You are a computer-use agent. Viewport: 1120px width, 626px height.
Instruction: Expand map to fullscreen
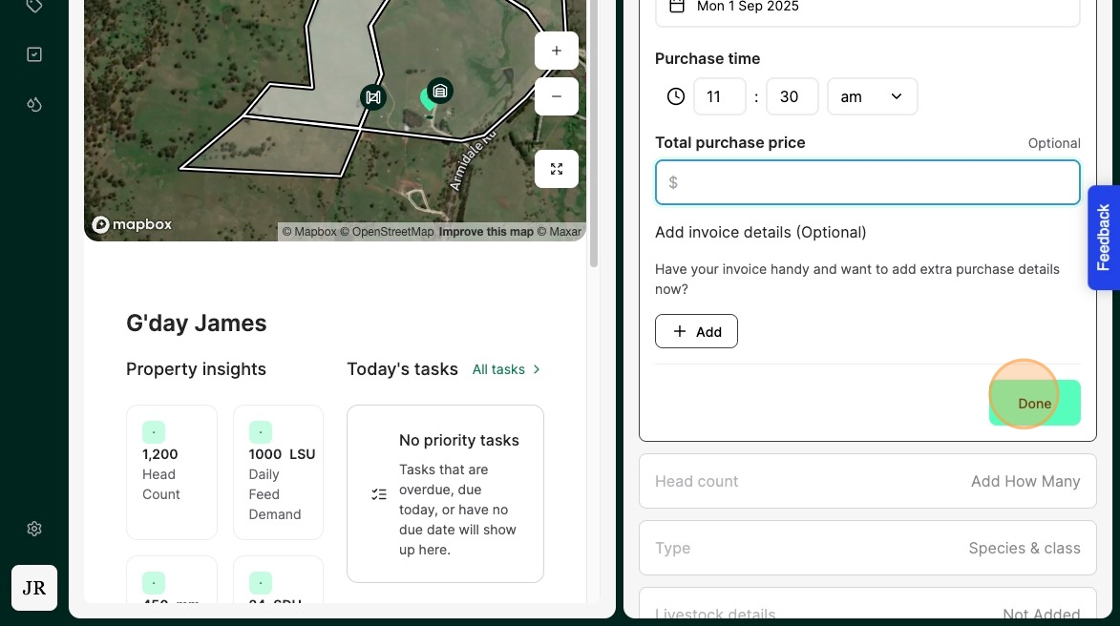pyautogui.click(x=556, y=169)
